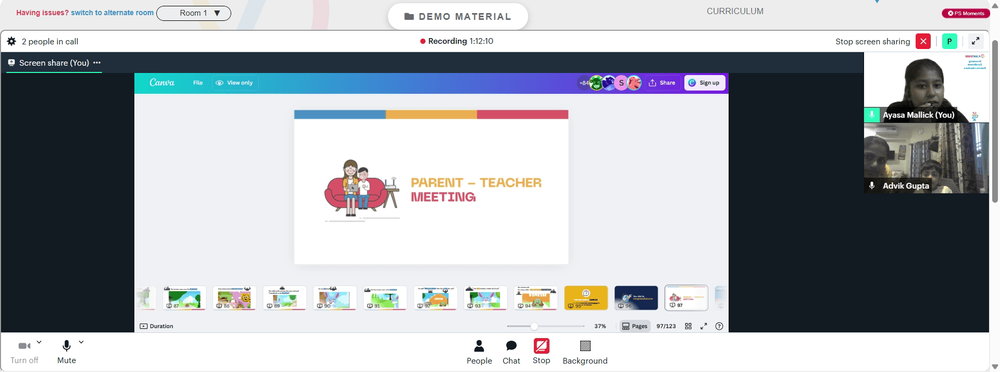1000x372 pixels.
Task: Click the parent and child sofa illustration
Action: [362, 190]
